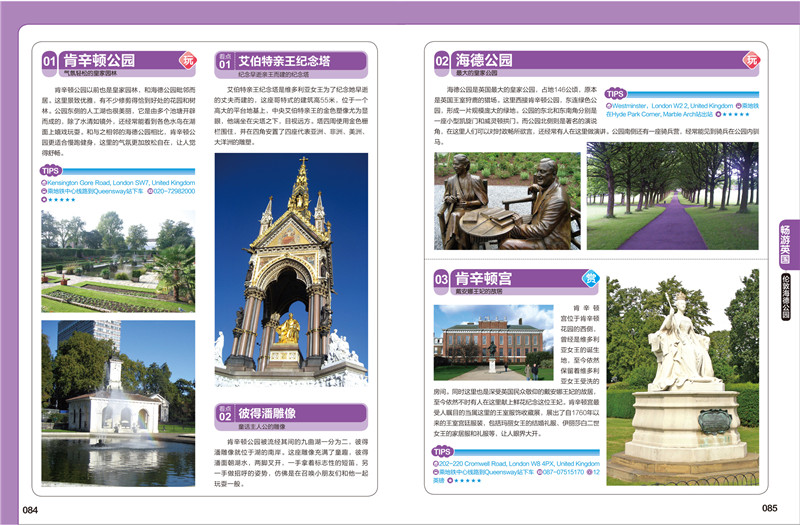Open the white Queen Victoria statue photo
The width and height of the screenshot is (800, 525).
(683, 378)
